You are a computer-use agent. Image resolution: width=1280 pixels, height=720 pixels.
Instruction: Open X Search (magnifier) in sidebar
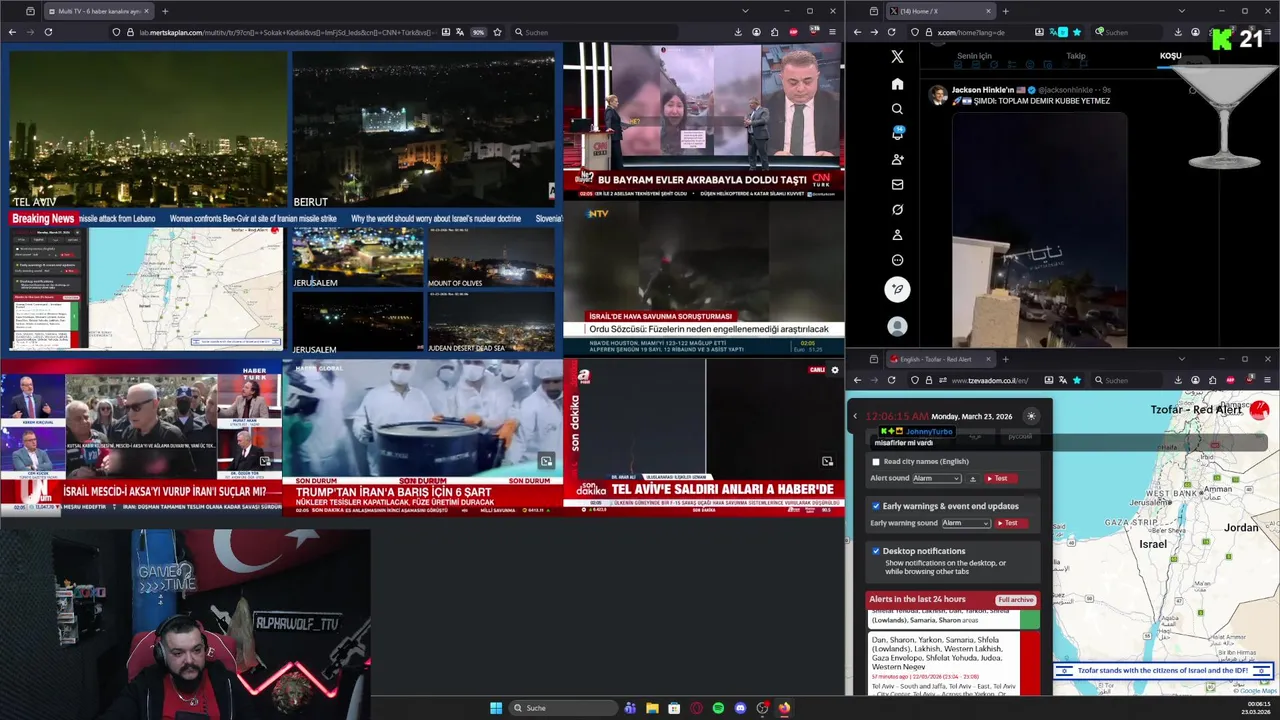[x=897, y=109]
